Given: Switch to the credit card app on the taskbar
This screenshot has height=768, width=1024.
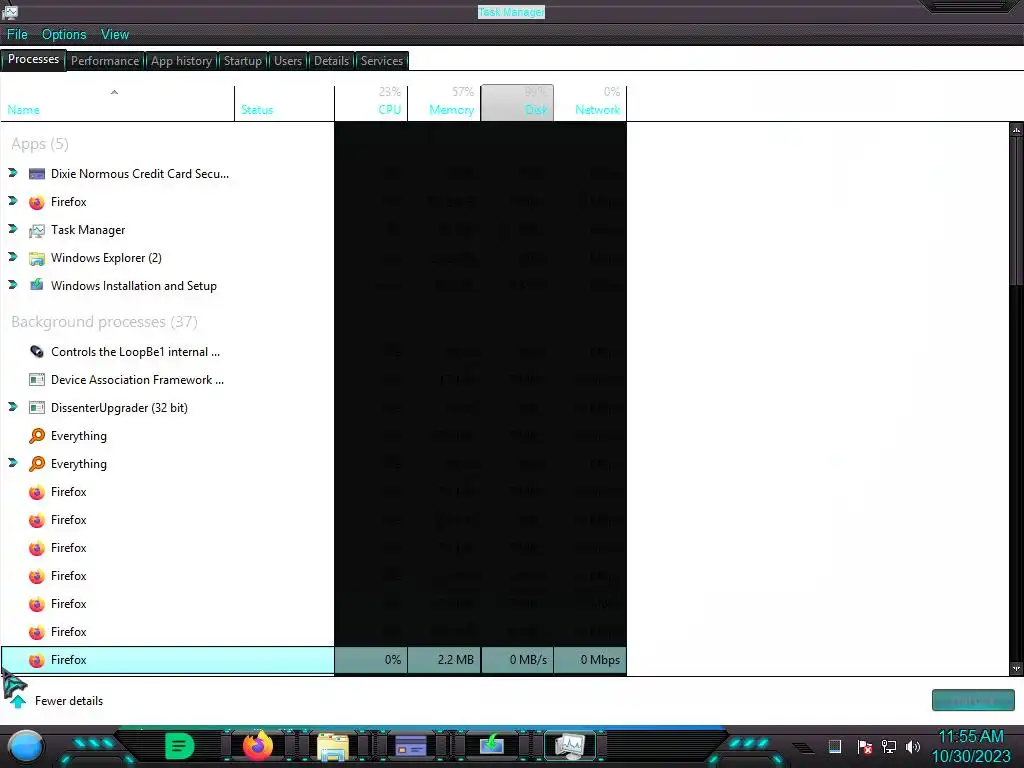Looking at the screenshot, I should pyautogui.click(x=411, y=746).
